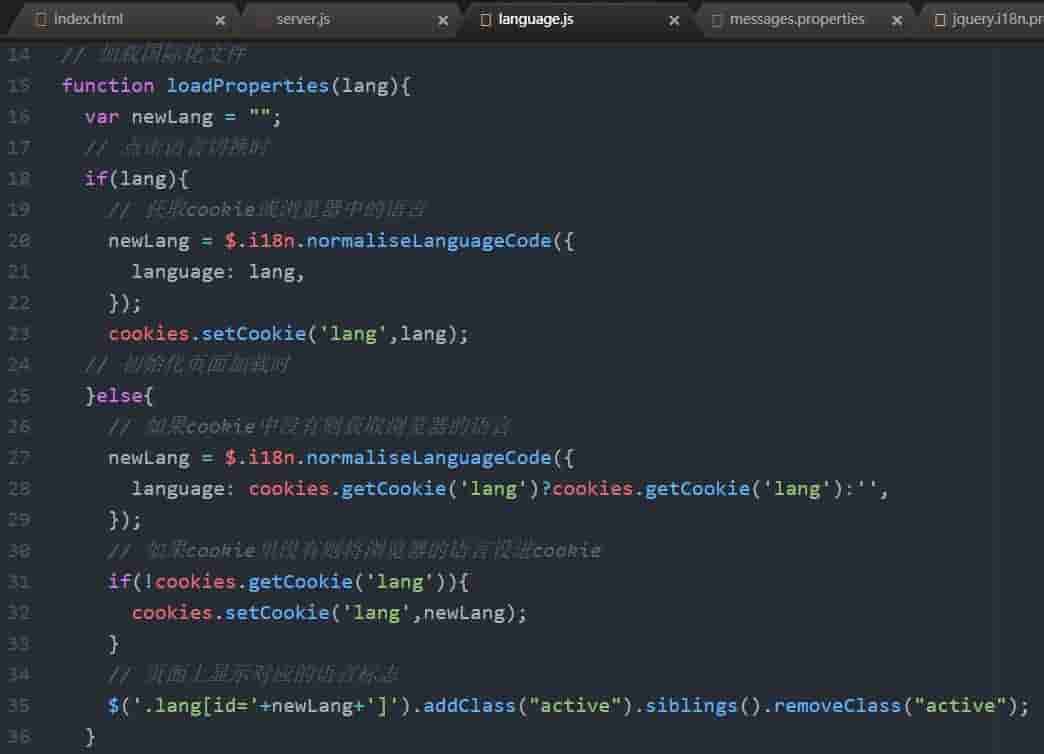Click line number 25 in gutter

tap(19, 396)
